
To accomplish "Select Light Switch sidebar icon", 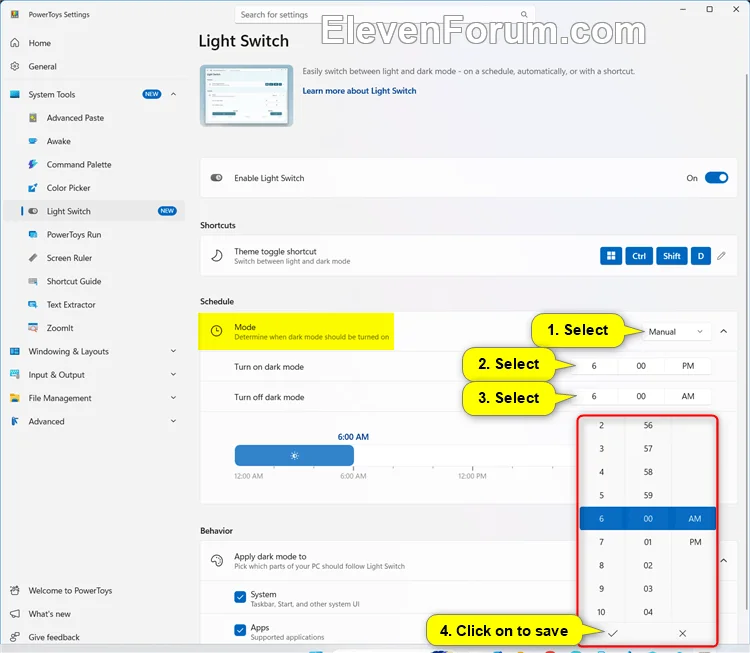I will 33,211.
